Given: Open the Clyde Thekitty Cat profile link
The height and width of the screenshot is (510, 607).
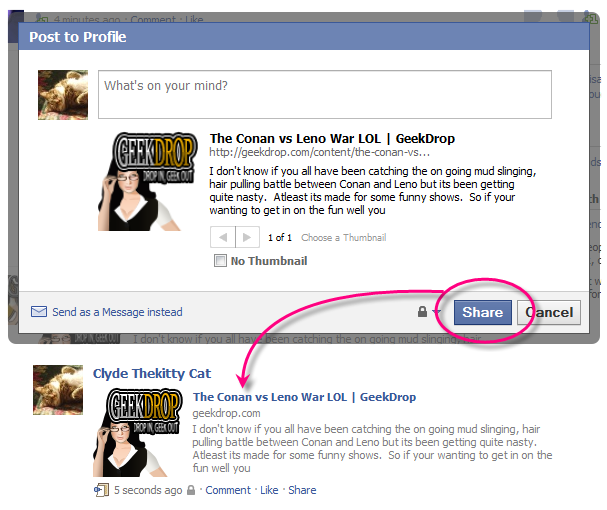Looking at the screenshot, I should 152,374.
